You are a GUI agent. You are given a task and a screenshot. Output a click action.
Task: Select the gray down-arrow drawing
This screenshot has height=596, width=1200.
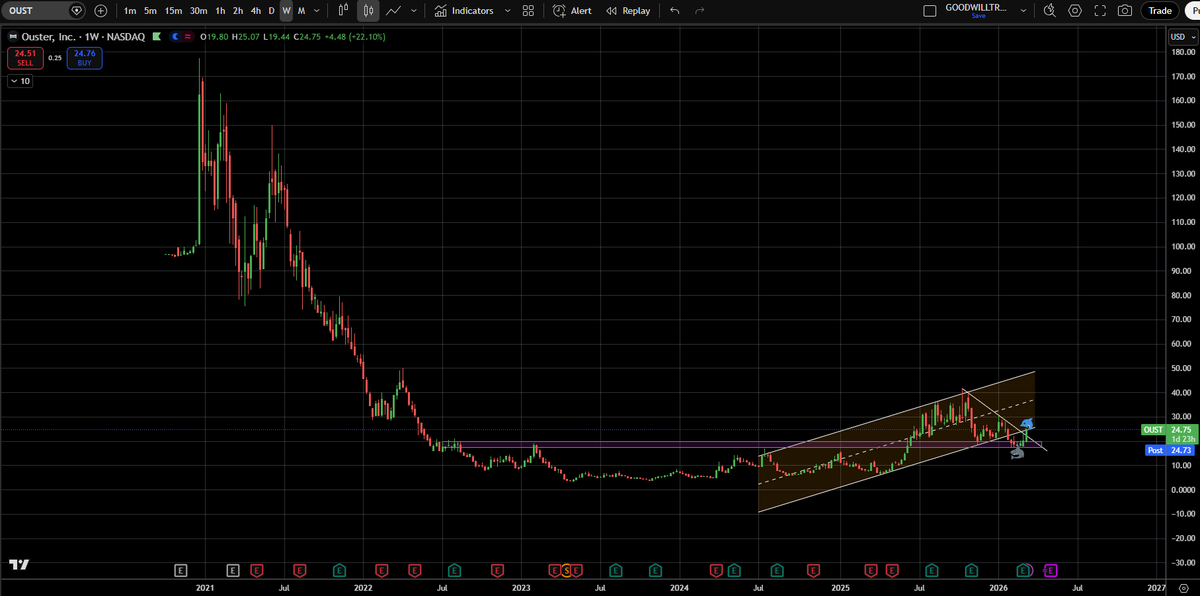1017,452
